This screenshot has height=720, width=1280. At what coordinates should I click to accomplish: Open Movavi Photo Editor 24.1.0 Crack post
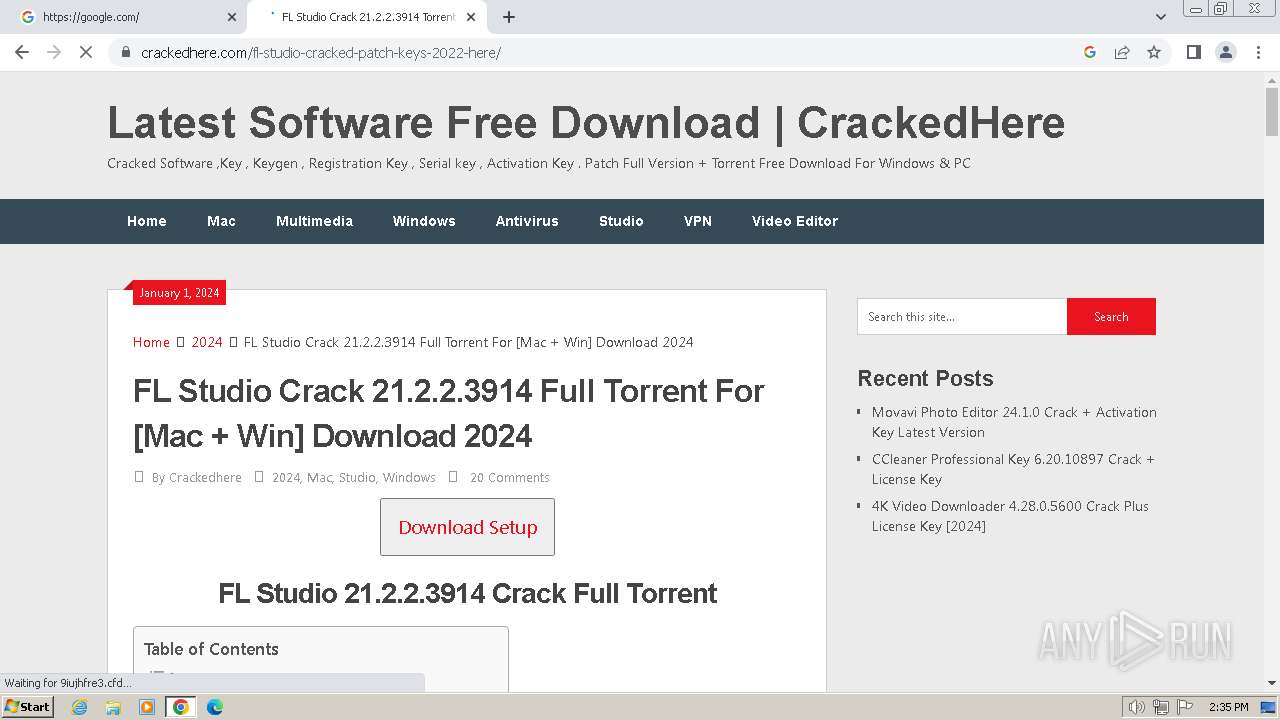(x=1014, y=422)
